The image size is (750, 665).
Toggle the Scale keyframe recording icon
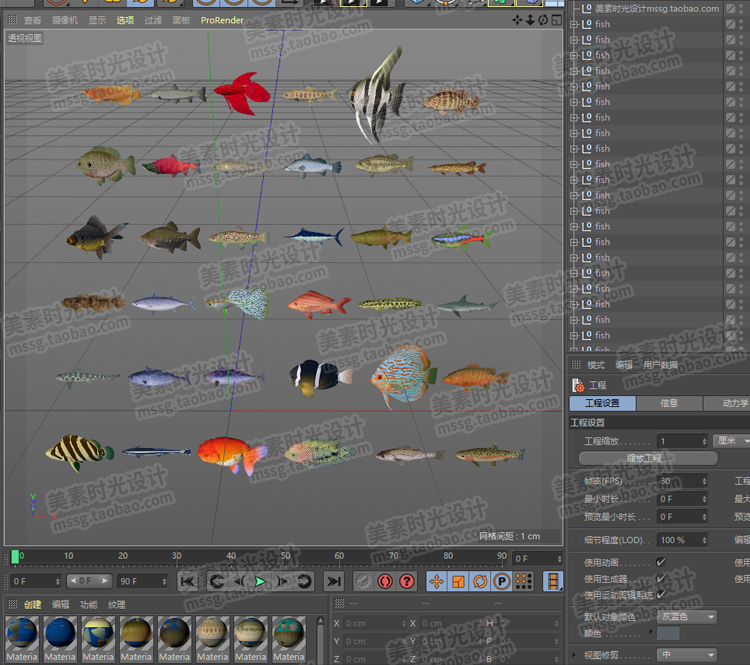tap(459, 581)
